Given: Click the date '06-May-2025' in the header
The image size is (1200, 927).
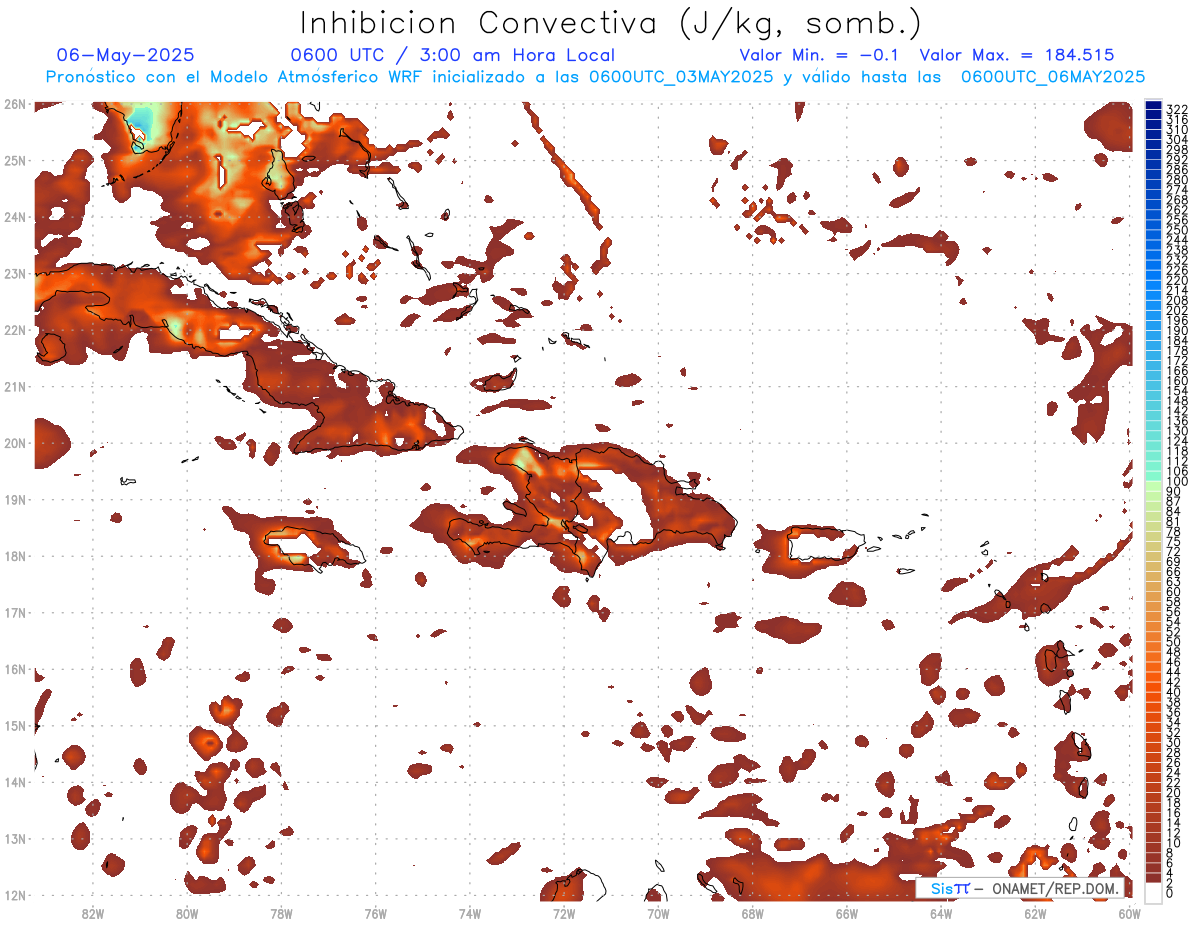Looking at the screenshot, I should pos(125,55).
